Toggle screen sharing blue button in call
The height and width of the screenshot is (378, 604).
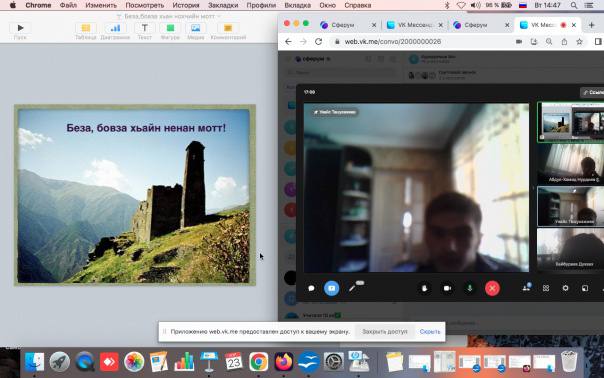331,288
